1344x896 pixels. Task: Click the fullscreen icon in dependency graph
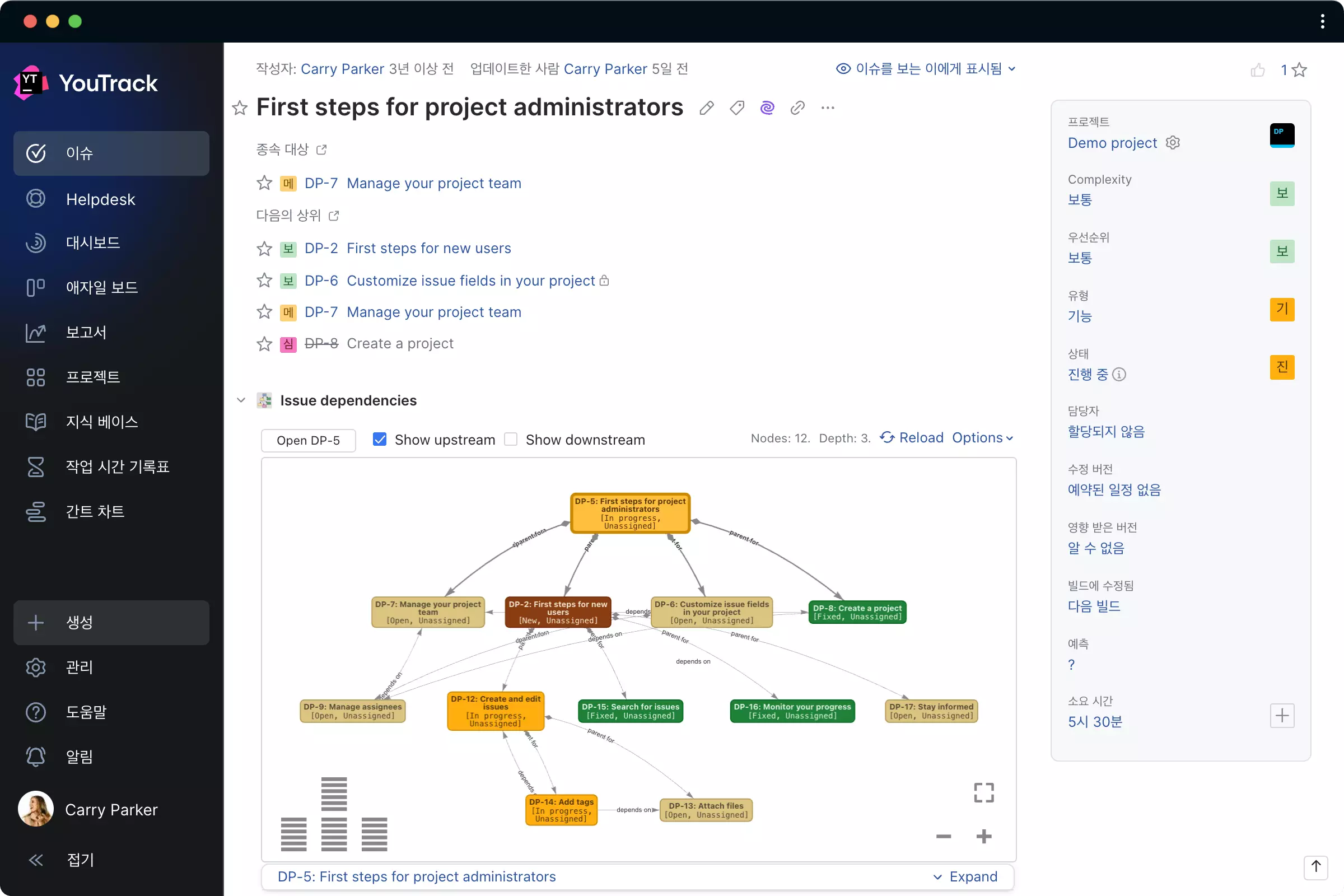pyautogui.click(x=983, y=792)
